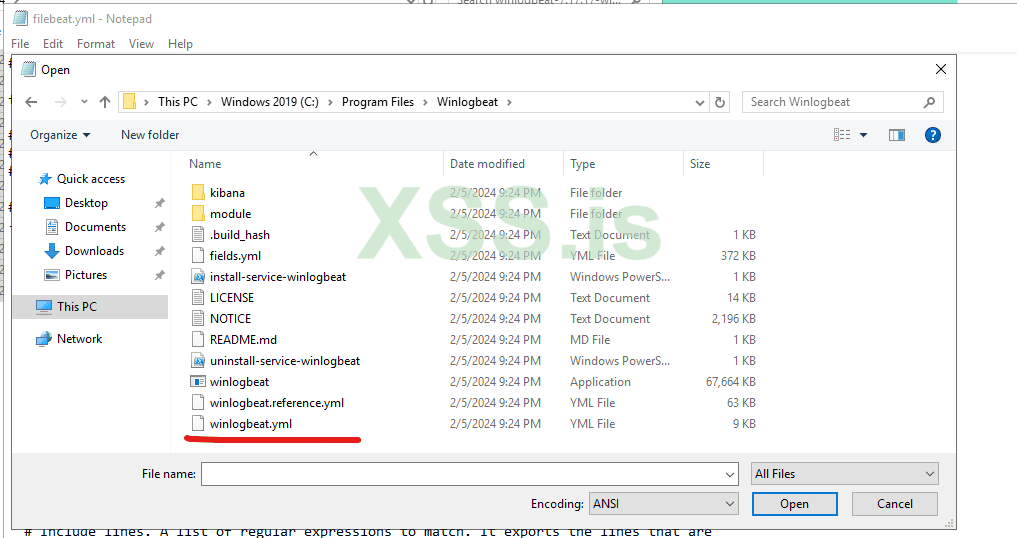The width and height of the screenshot is (1017, 538).
Task: Select the kibana folder icon
Action: tap(198, 193)
